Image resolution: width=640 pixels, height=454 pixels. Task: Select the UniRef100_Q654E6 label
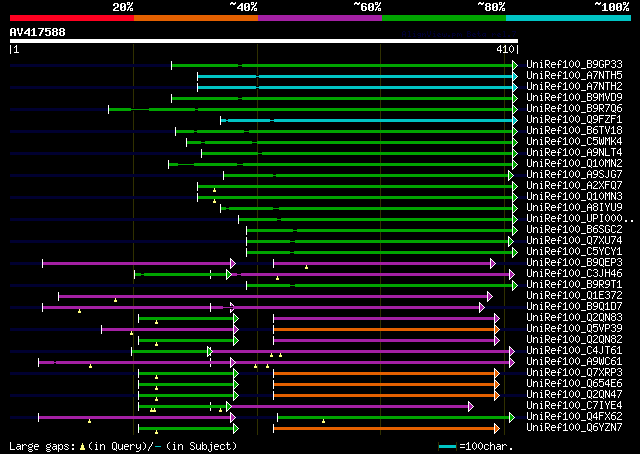coord(574,384)
